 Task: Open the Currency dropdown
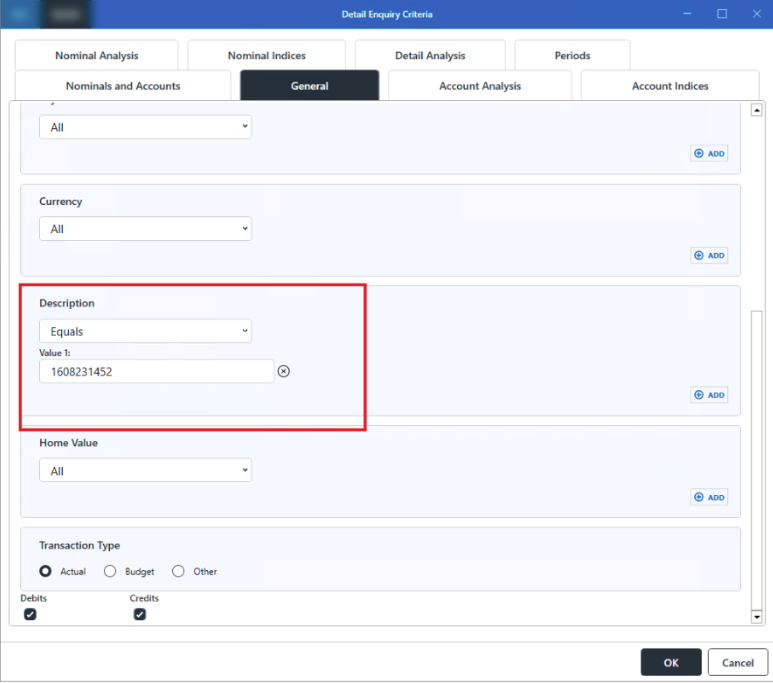coord(145,229)
